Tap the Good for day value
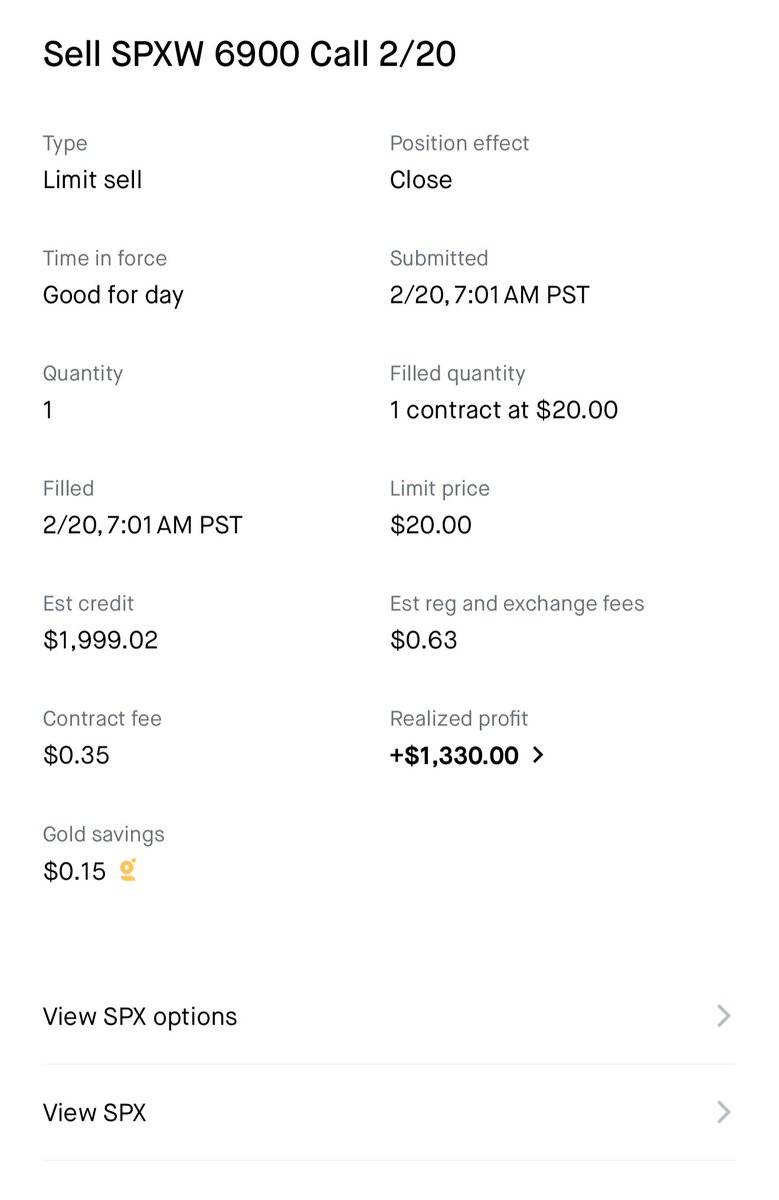Viewport: 779px width, 1200px height. [x=113, y=295]
